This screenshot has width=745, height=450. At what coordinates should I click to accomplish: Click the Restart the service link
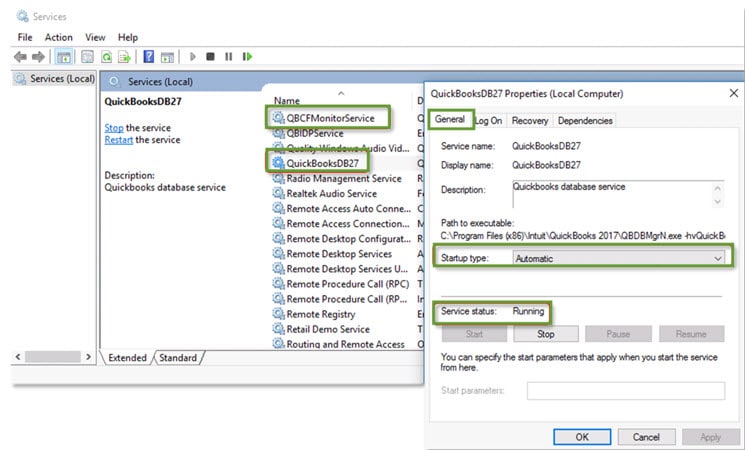[x=118, y=140]
